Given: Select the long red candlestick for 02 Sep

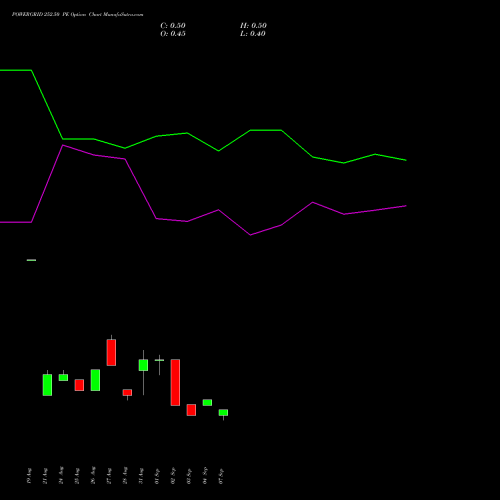Looking at the screenshot, I should click(175, 382).
